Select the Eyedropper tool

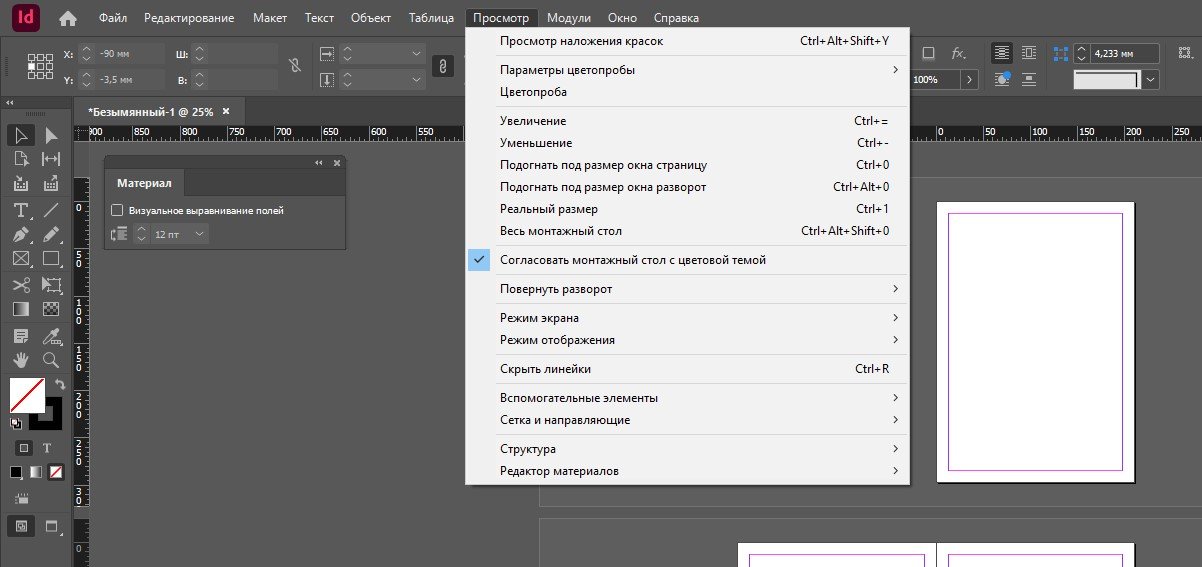click(x=51, y=336)
